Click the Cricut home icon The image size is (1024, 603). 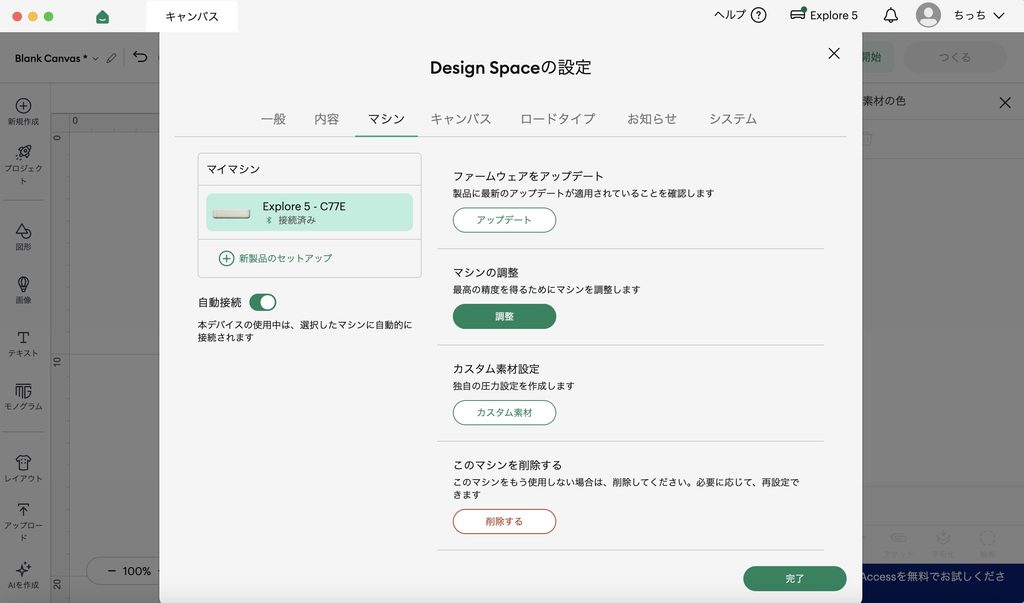pyautogui.click(x=103, y=16)
